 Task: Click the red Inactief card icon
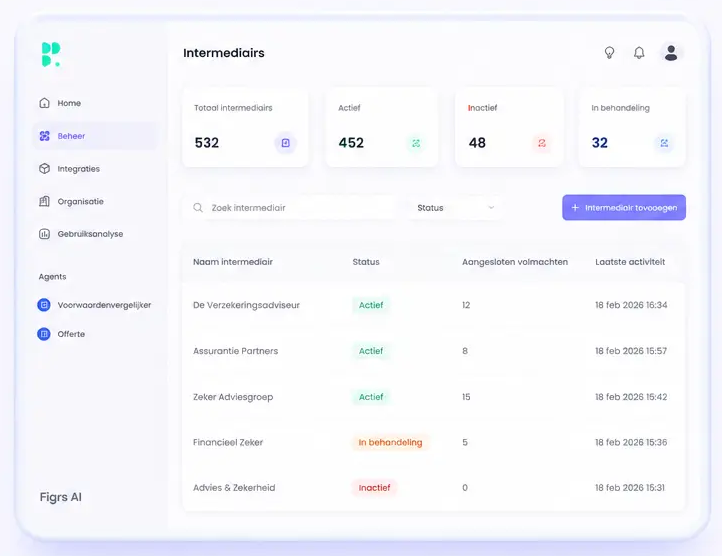click(x=542, y=143)
